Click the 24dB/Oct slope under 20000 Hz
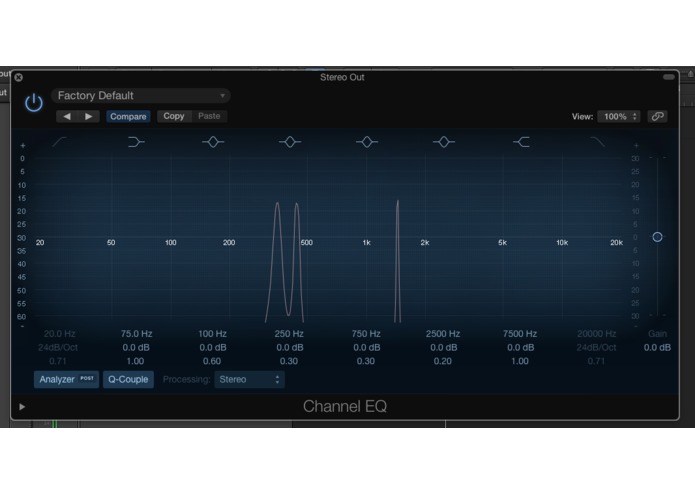695x494 pixels. [596, 348]
